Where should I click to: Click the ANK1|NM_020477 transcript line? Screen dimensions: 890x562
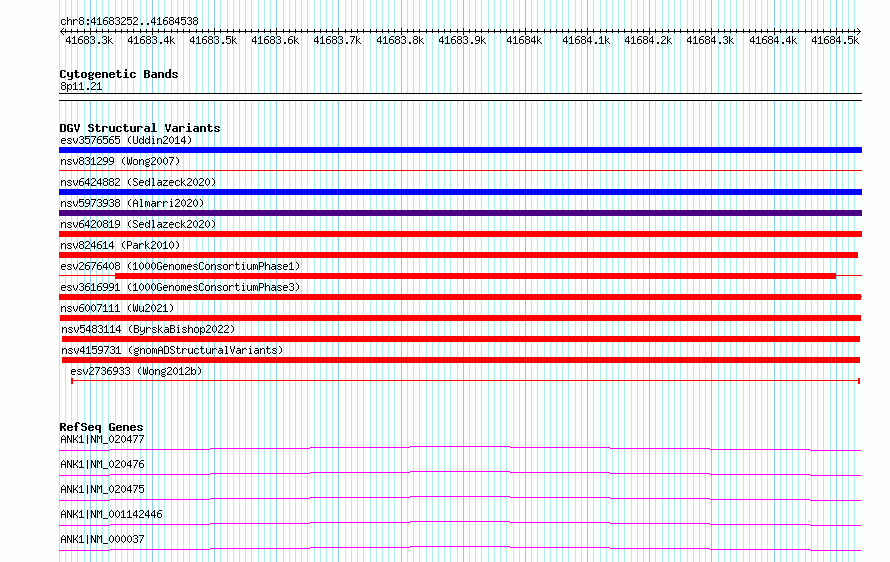pos(460,448)
